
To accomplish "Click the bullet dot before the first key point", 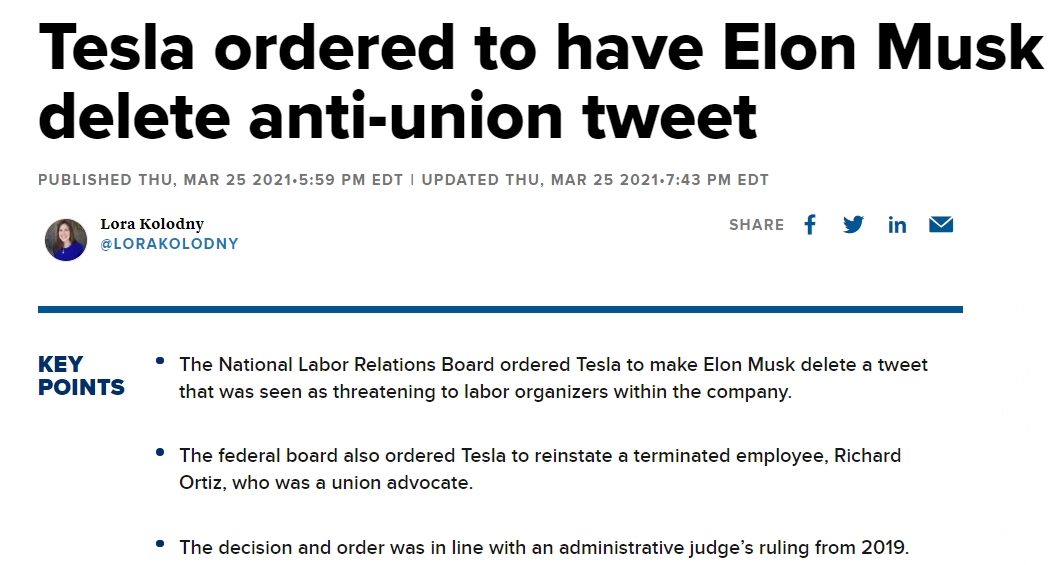I will [x=160, y=360].
